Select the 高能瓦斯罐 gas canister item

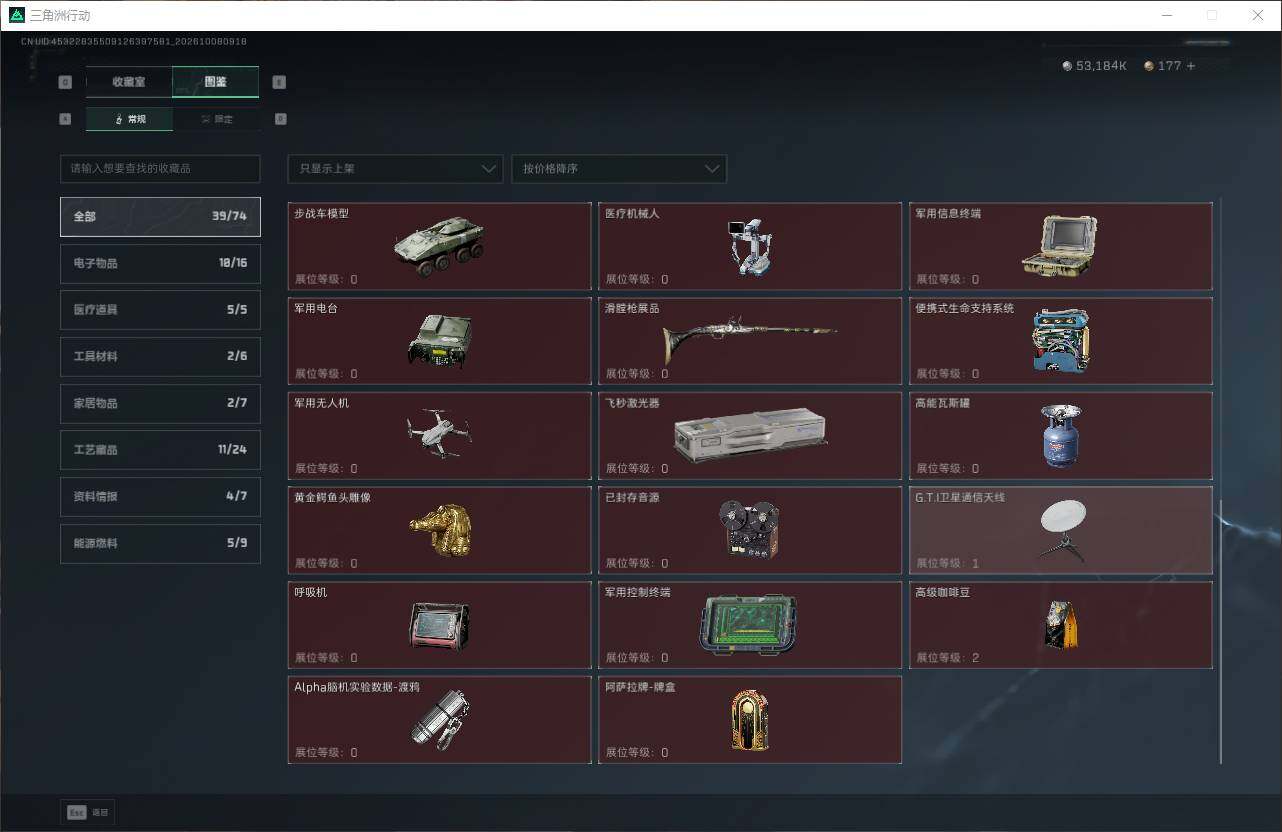click(x=1061, y=435)
